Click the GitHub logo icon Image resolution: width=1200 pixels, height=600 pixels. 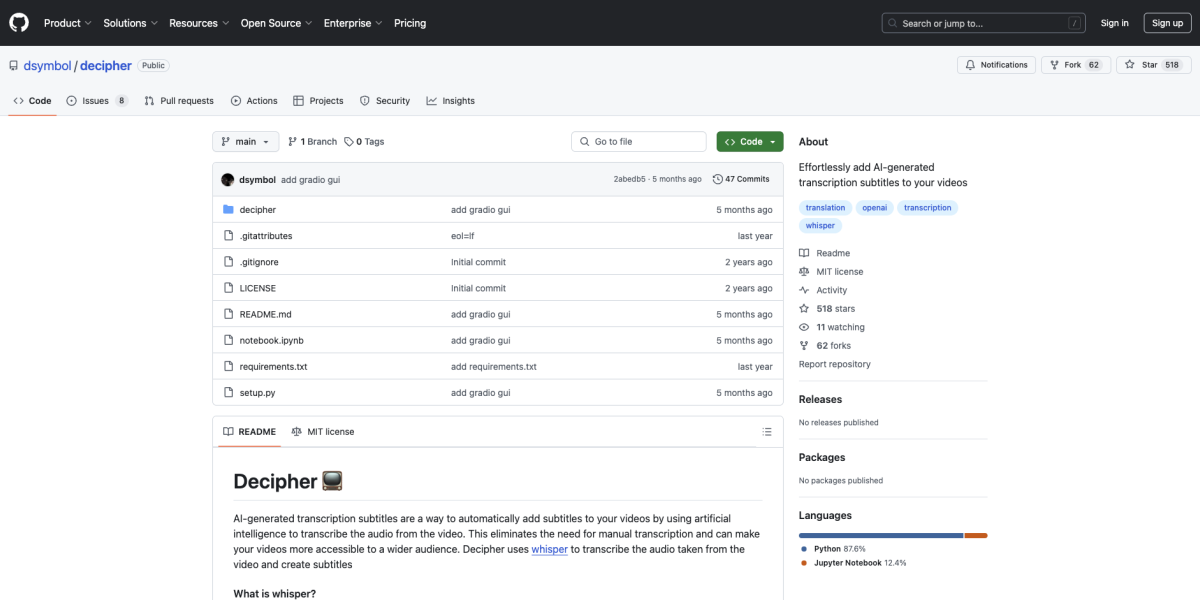(20, 22)
